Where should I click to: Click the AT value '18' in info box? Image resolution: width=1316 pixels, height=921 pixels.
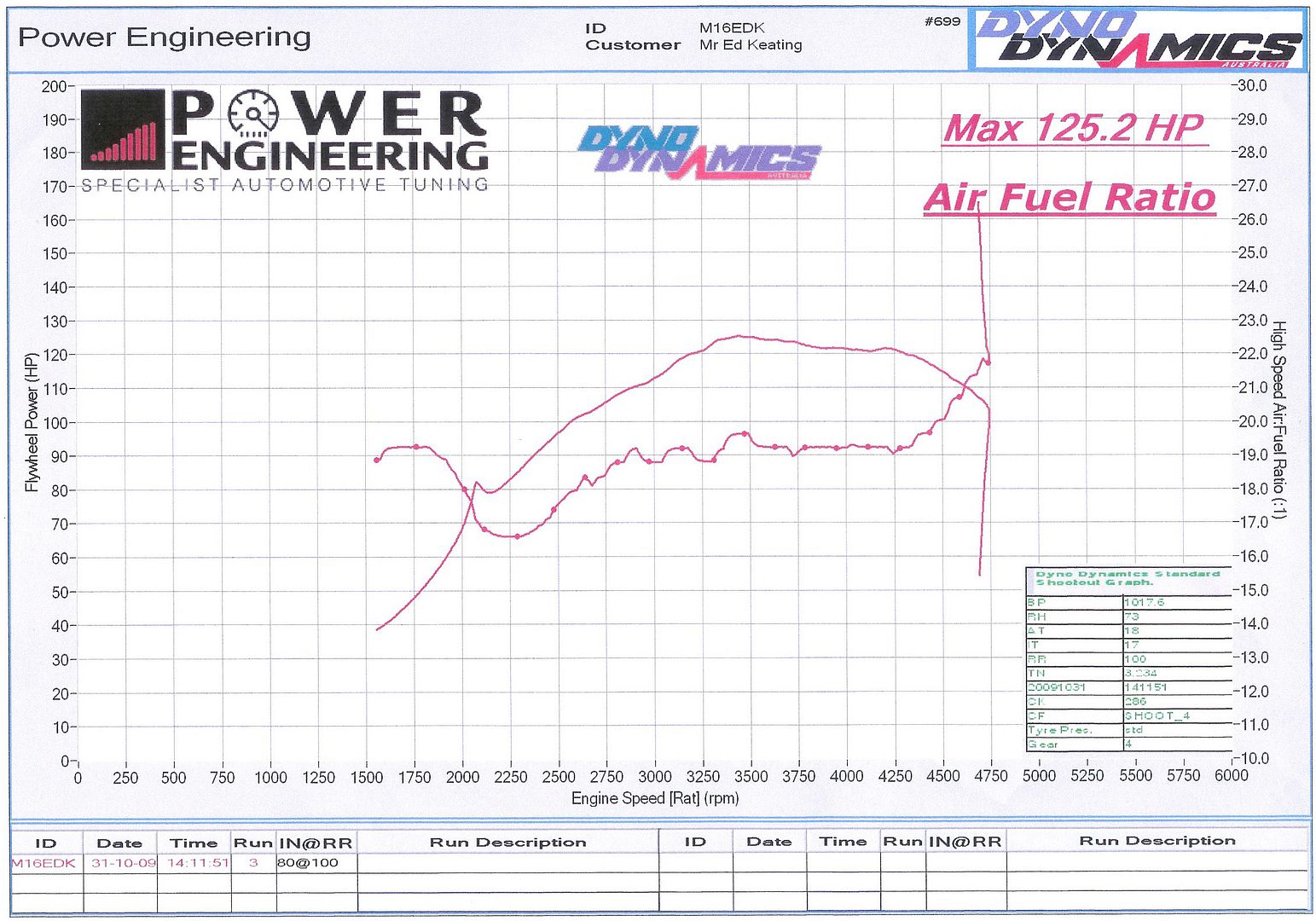pos(1132,631)
